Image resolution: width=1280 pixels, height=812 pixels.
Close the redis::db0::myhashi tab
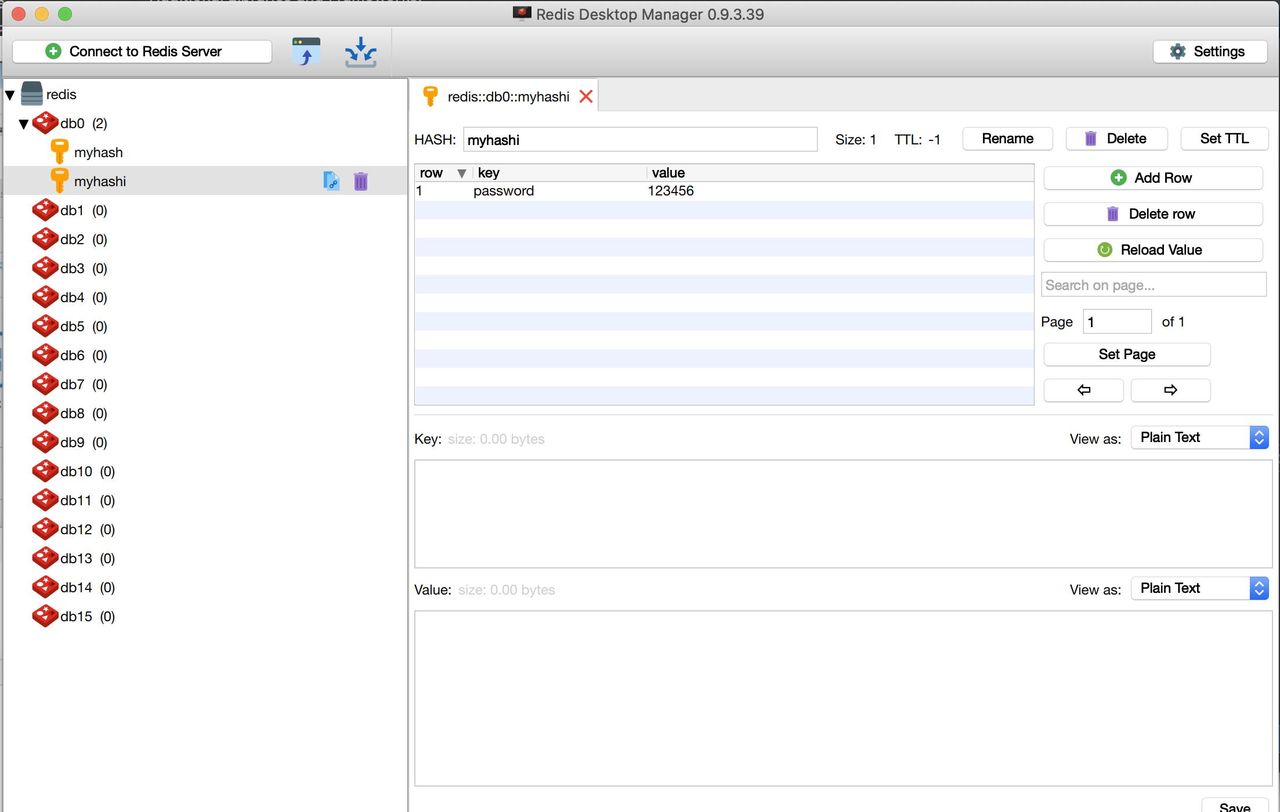pyautogui.click(x=586, y=97)
